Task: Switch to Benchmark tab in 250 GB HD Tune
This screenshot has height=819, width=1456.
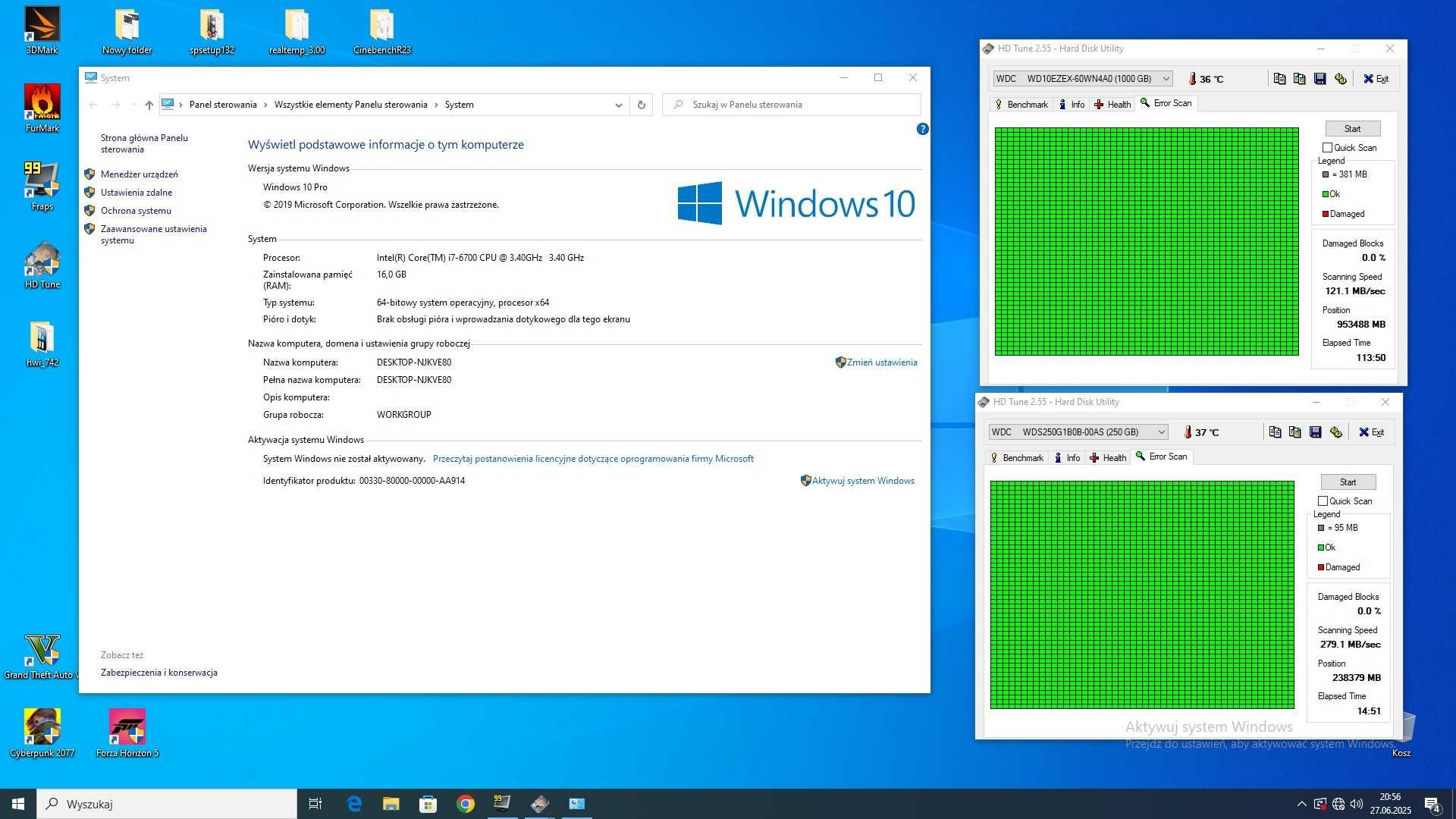Action: click(x=1016, y=458)
